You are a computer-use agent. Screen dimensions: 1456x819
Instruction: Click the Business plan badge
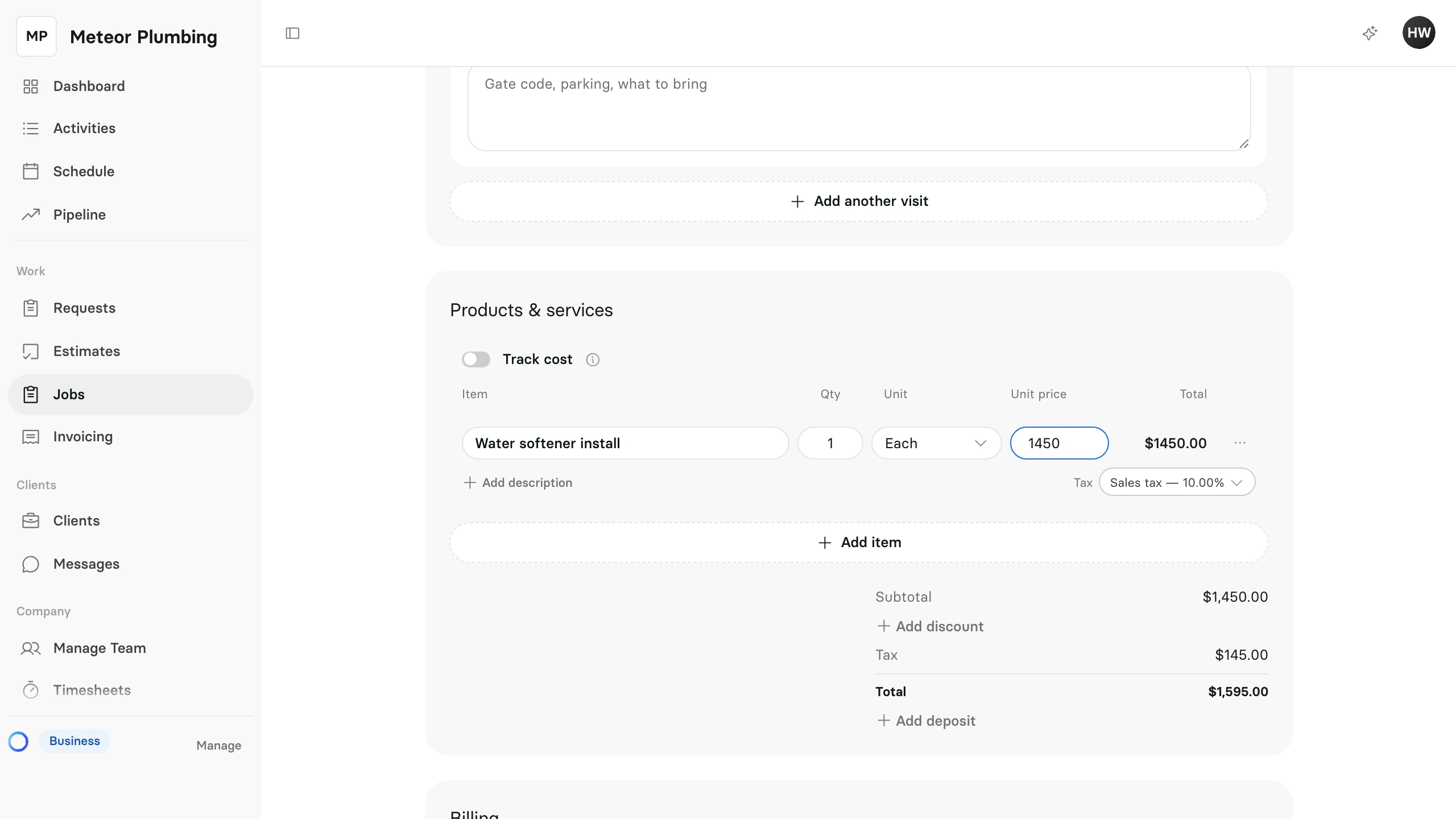(75, 741)
